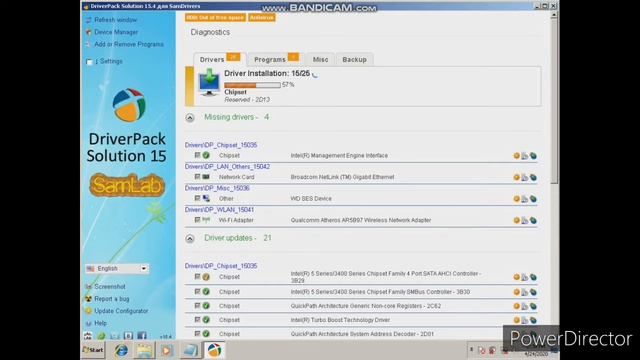Click the scrollbar up arrow
The height and width of the screenshot is (360, 640).
click(x=554, y=15)
